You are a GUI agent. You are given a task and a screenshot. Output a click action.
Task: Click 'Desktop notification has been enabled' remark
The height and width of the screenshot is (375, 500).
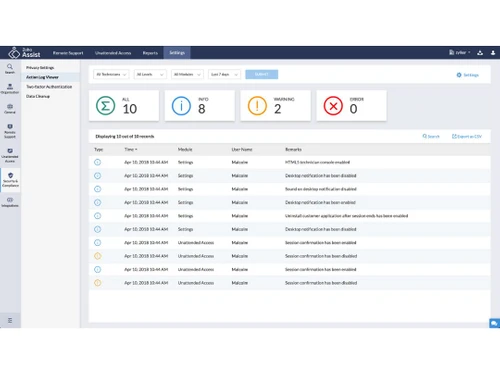tap(320, 202)
